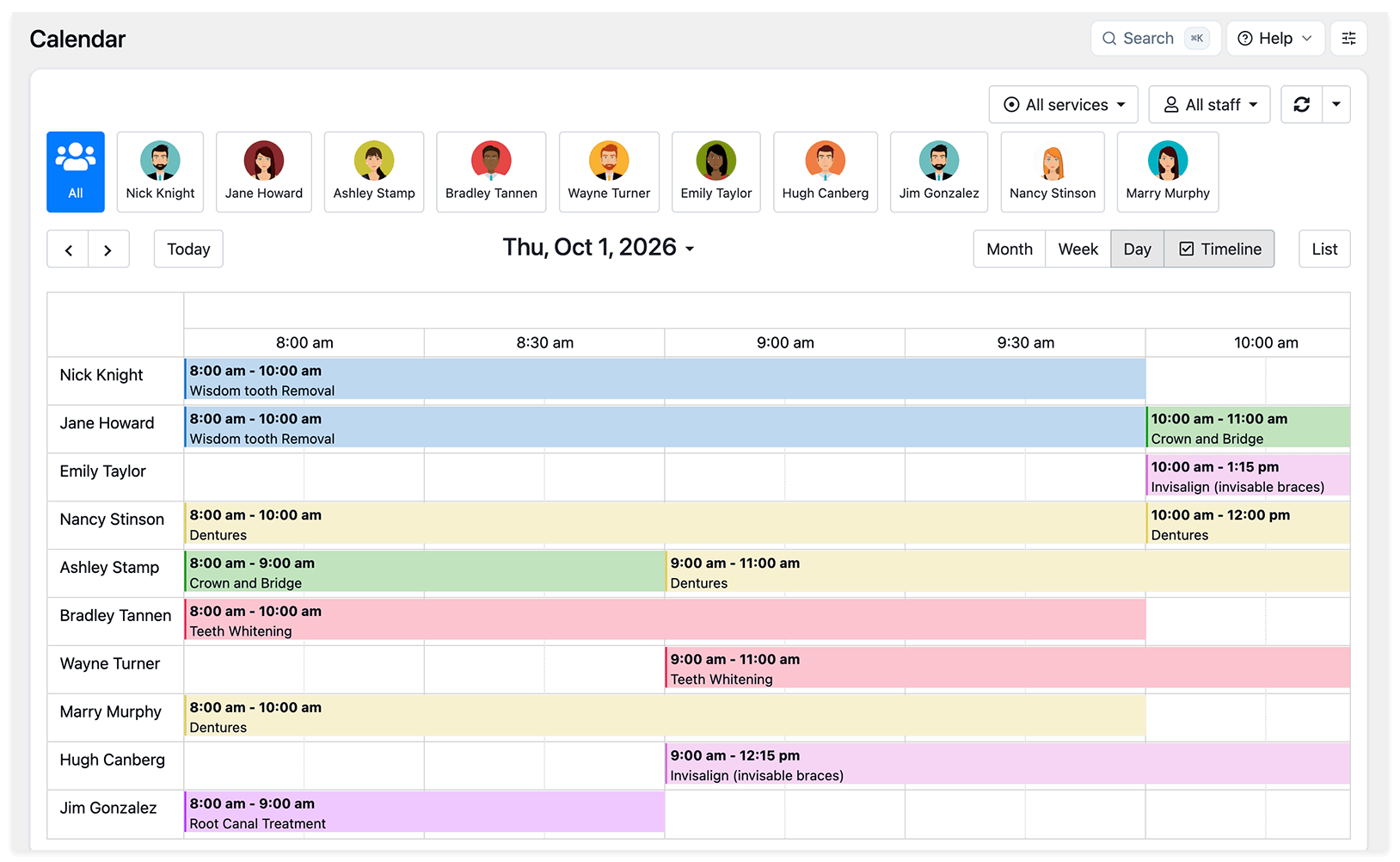Viewport: 1400px width, 862px height.
Task: Open Nancy Stinson's 8:00 am Dentures appointment
Action: point(665,524)
